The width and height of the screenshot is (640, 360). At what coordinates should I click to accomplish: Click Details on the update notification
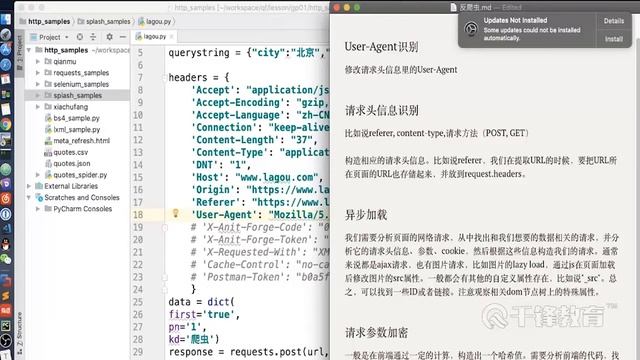[613, 21]
